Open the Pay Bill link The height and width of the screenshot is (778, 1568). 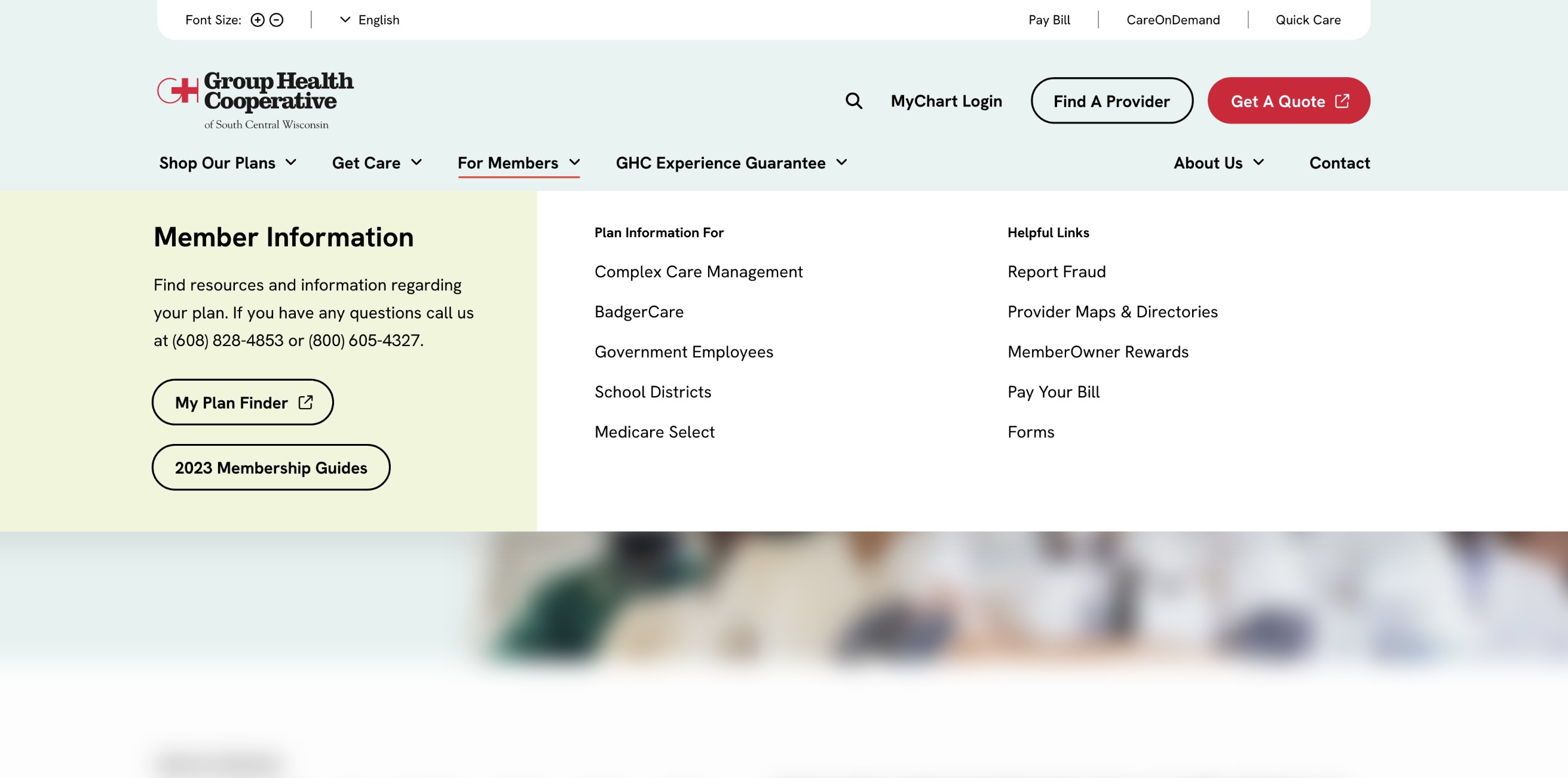[x=1049, y=20]
